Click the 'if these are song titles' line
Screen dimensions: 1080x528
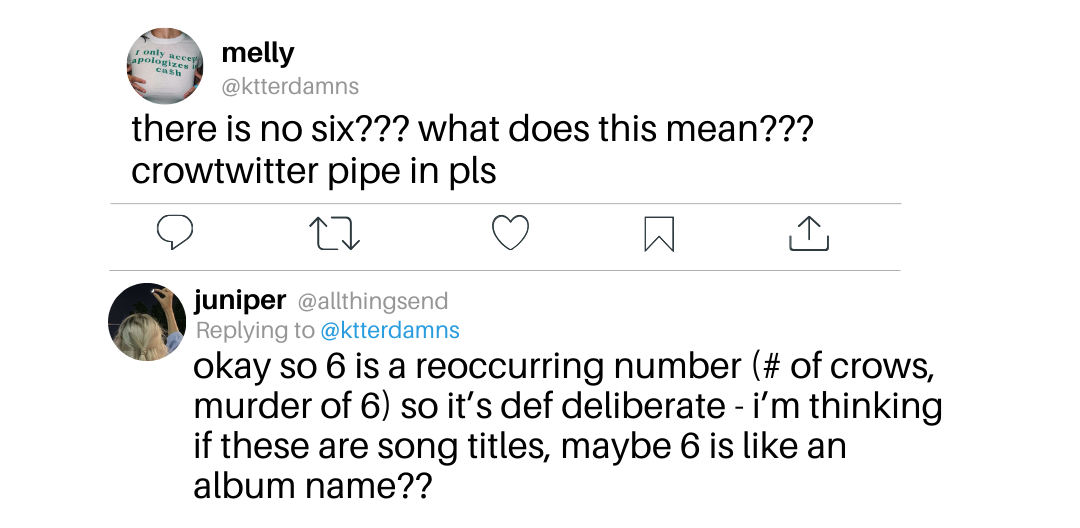519,446
